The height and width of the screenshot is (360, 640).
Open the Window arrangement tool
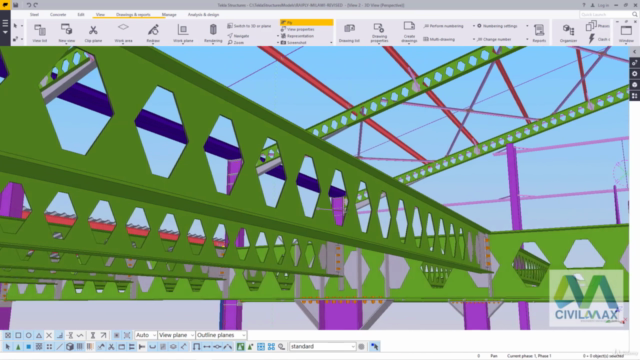click(x=626, y=33)
